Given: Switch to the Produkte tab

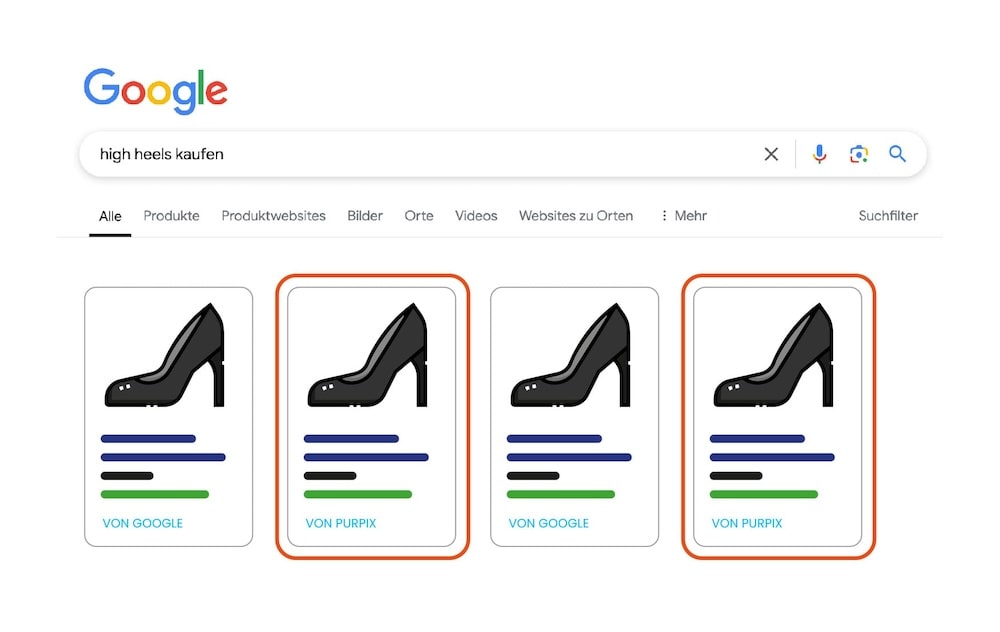Looking at the screenshot, I should tap(171, 216).
